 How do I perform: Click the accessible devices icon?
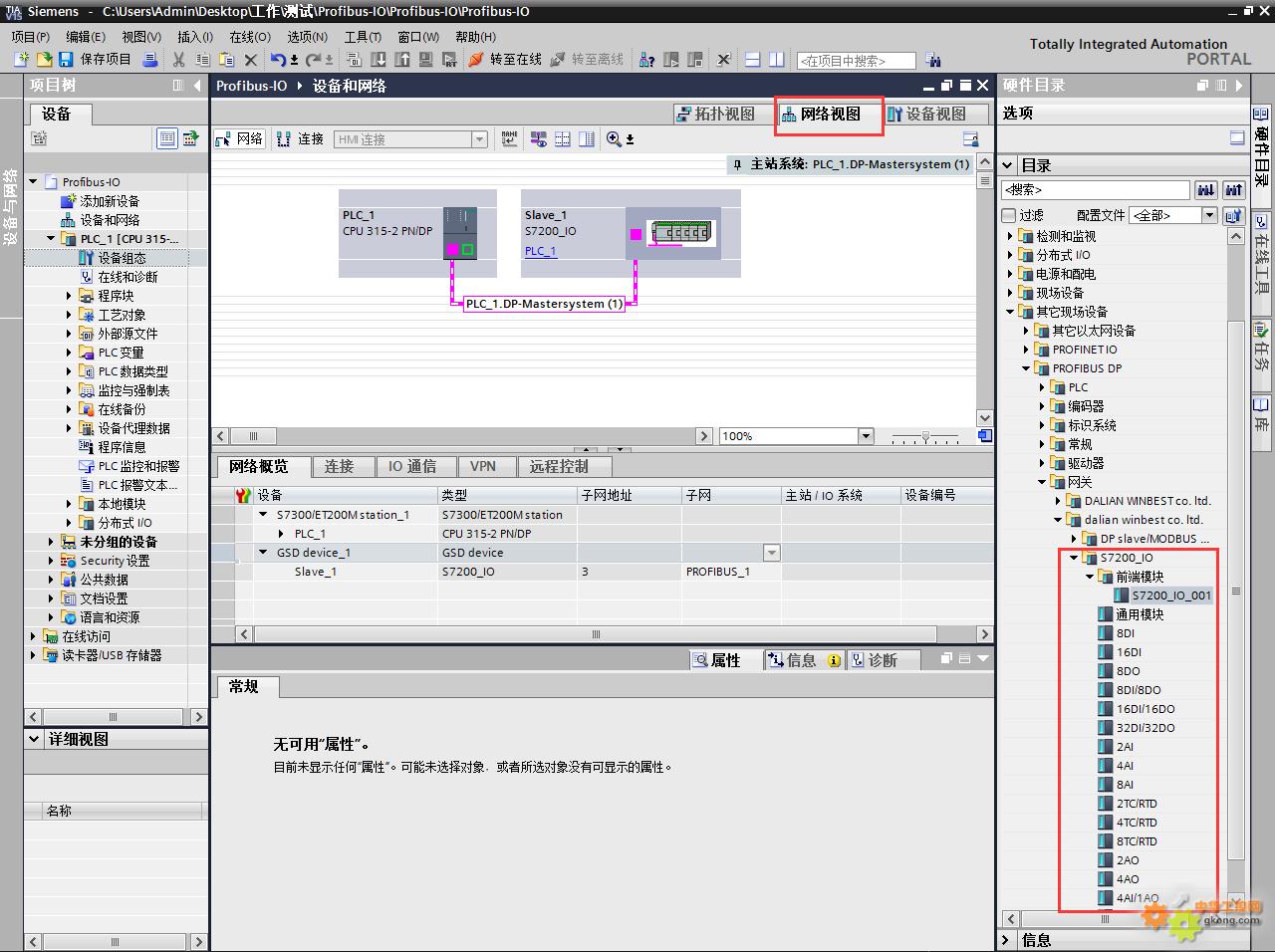coord(646,60)
